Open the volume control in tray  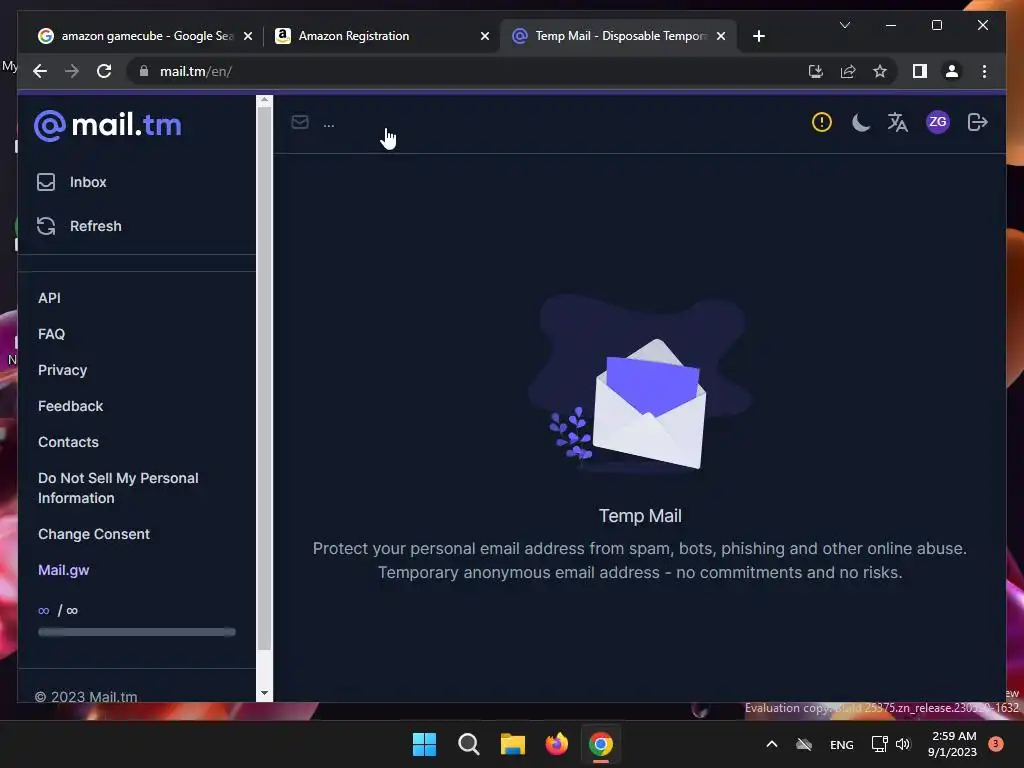coord(903,744)
